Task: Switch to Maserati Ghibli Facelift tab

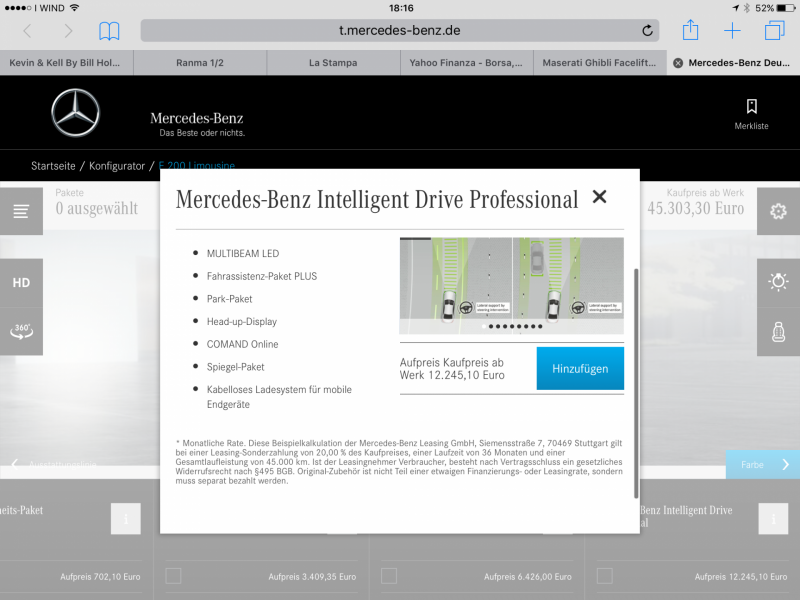Action: click(599, 63)
